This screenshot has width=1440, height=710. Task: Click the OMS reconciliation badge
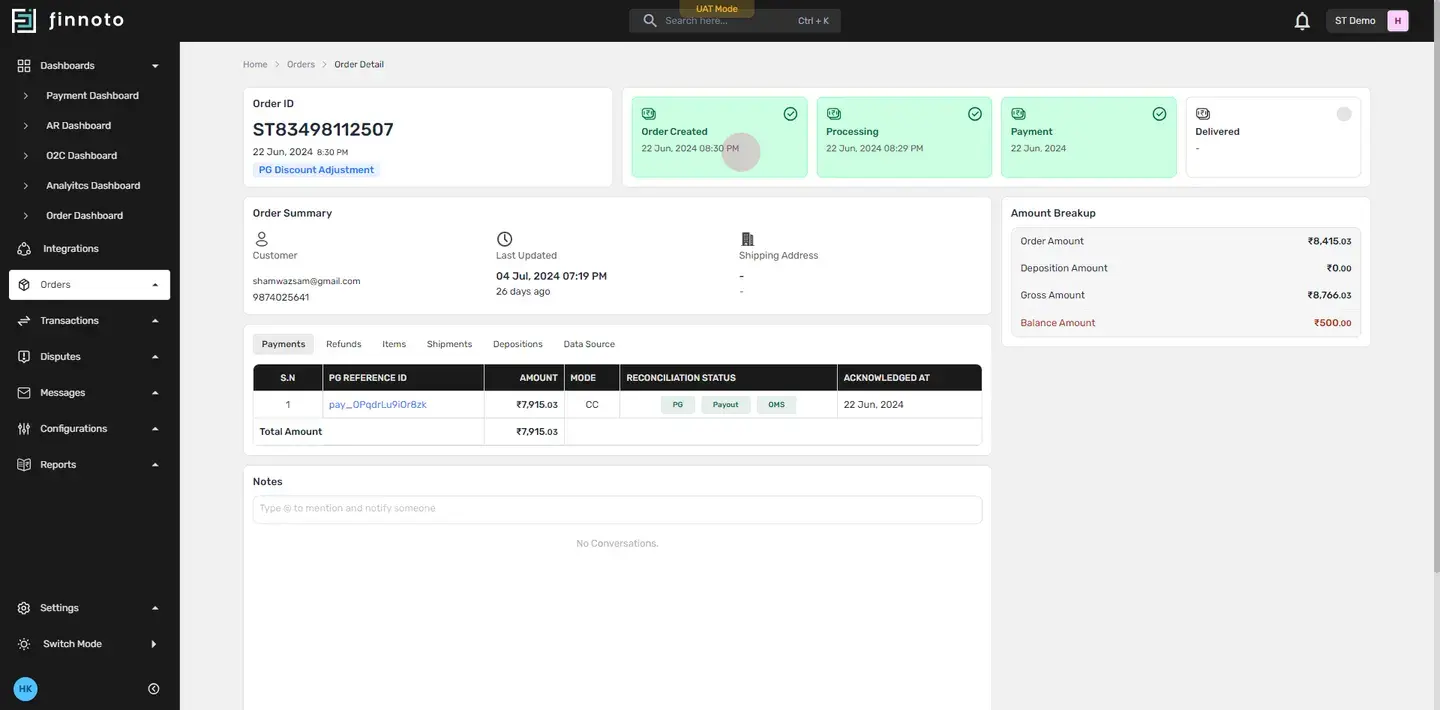pos(776,405)
